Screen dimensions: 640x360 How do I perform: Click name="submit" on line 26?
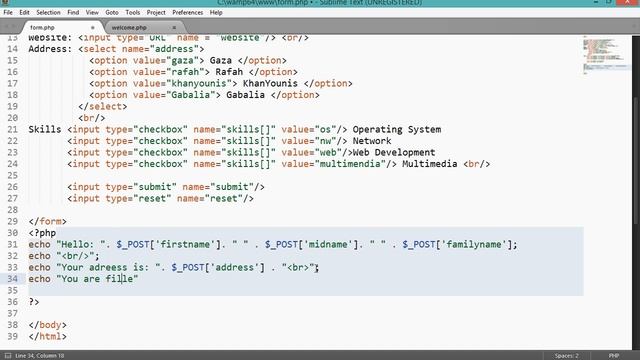pyautogui.click(x=218, y=187)
